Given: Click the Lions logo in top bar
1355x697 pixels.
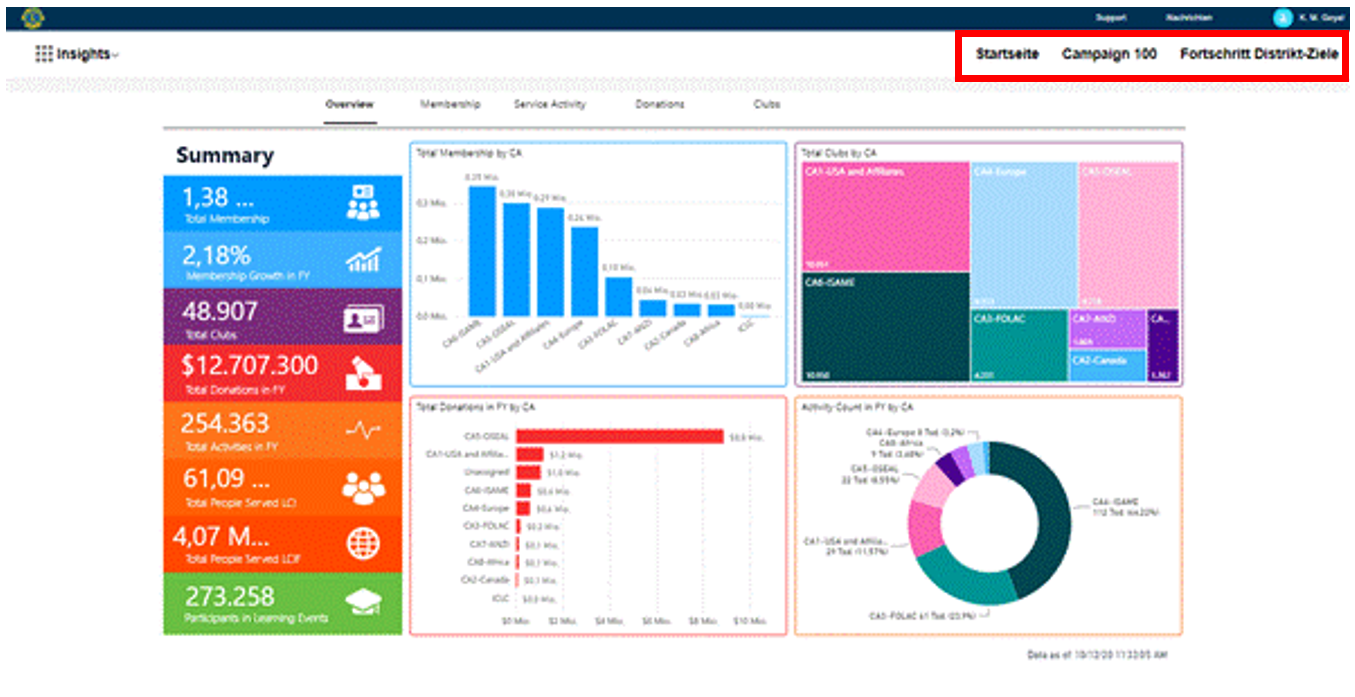Looking at the screenshot, I should [x=27, y=17].
